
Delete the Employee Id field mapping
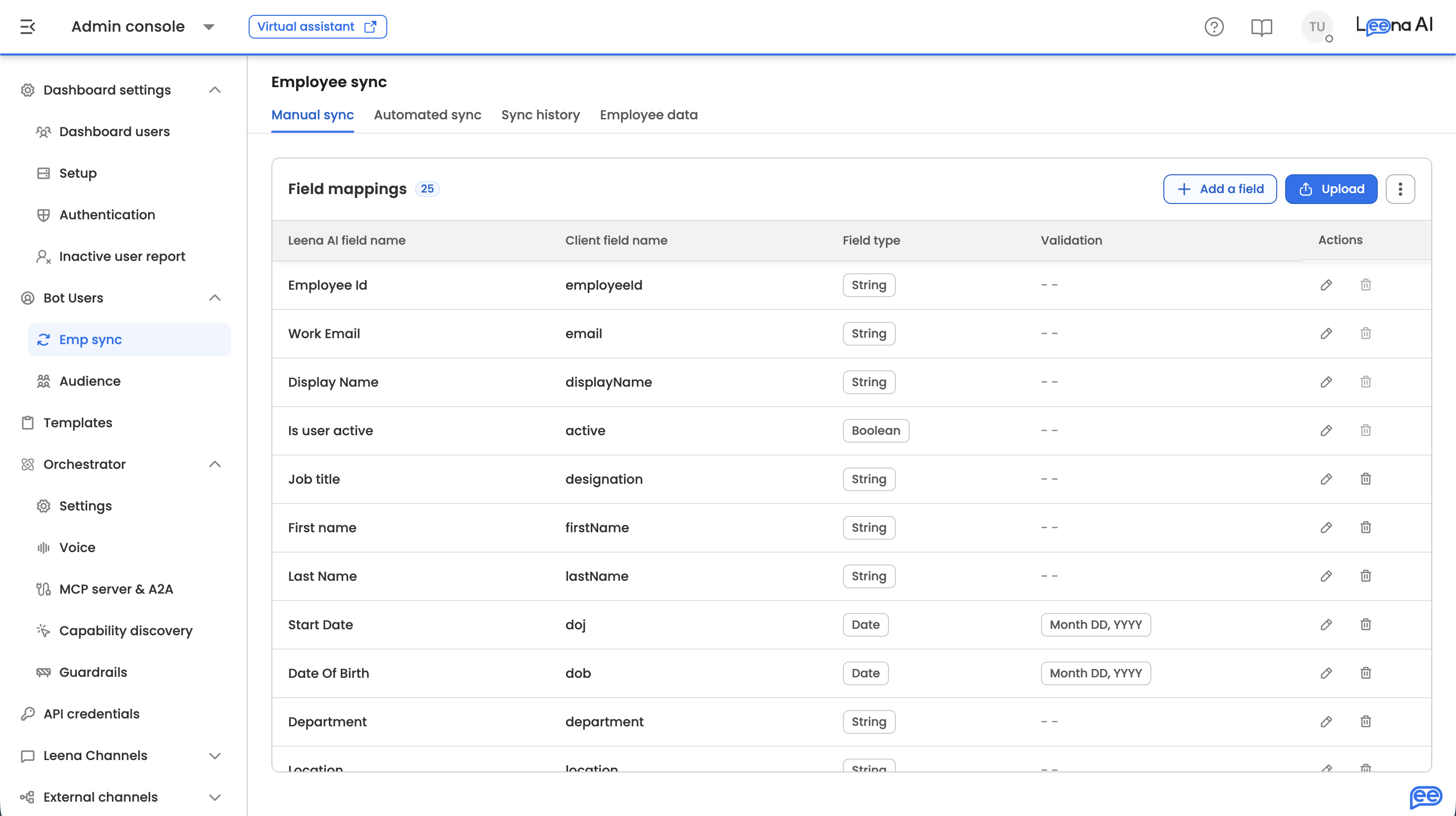click(x=1365, y=285)
